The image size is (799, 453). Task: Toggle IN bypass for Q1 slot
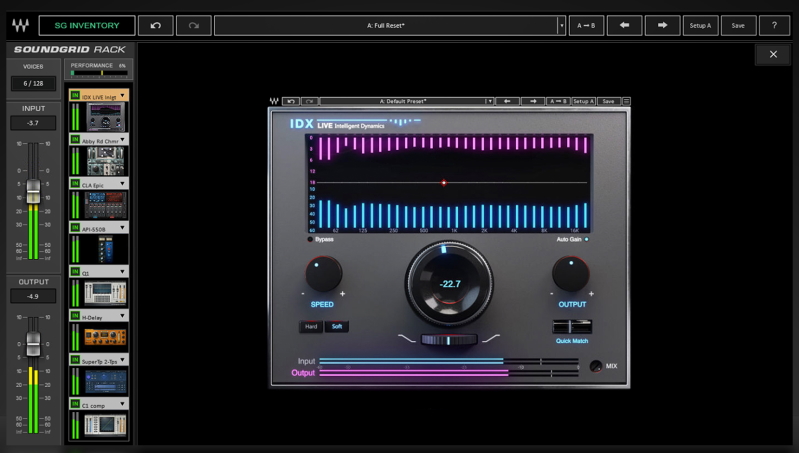(75, 272)
